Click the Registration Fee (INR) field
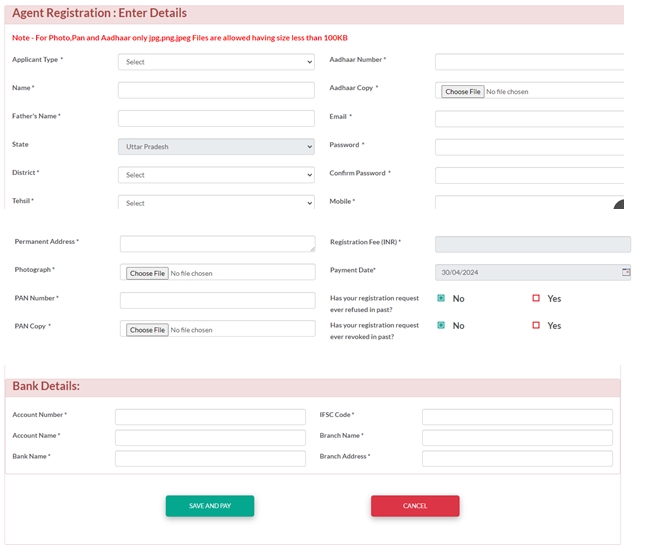645x557 pixels. point(533,244)
